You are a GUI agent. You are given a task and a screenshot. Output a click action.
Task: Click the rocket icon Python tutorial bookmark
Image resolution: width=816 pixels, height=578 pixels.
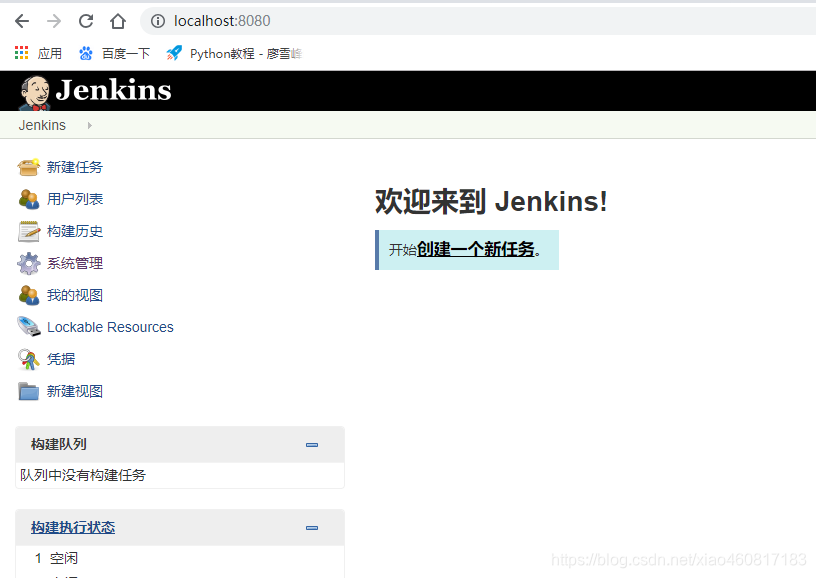174,53
